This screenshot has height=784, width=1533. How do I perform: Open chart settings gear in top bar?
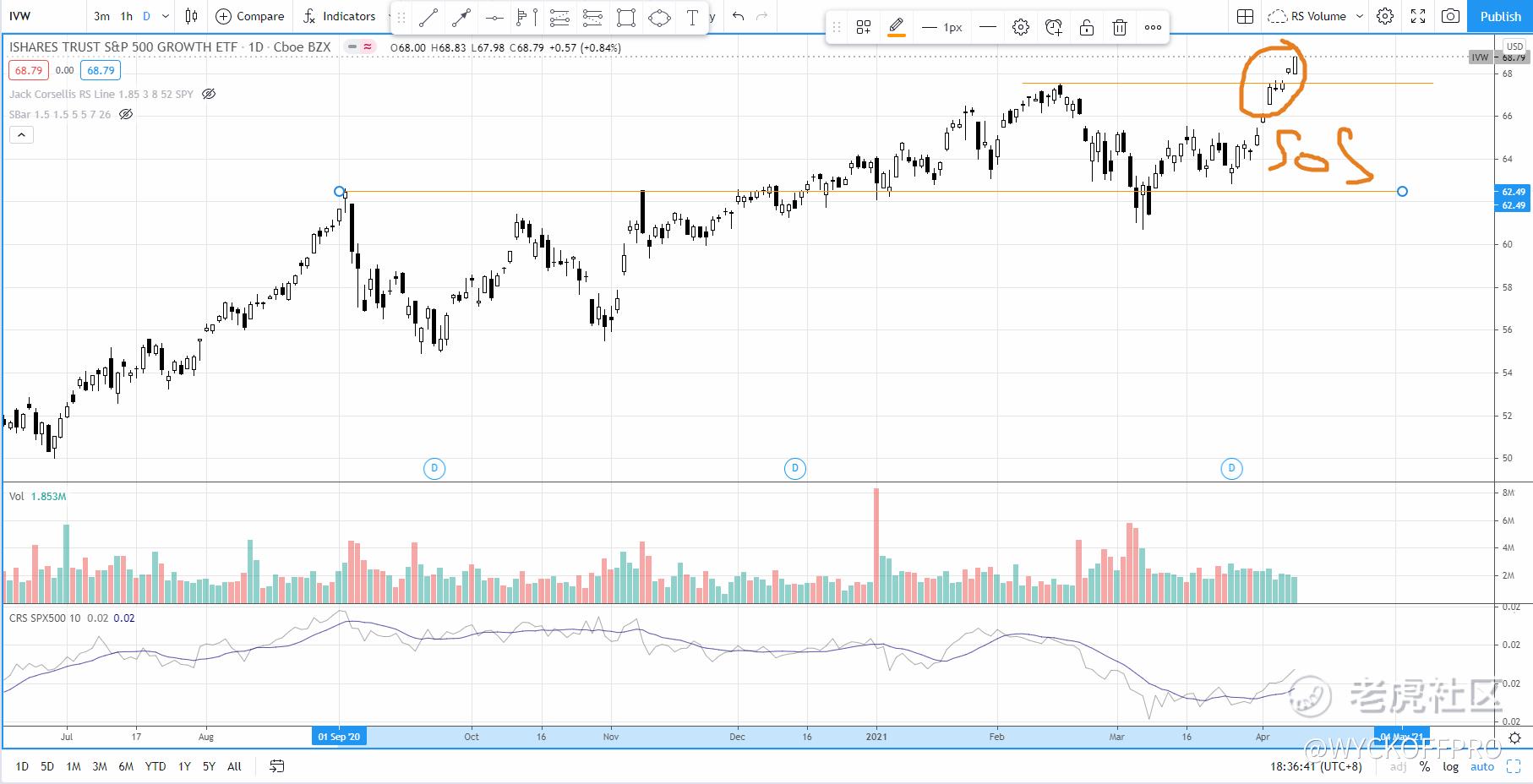pyautogui.click(x=1385, y=16)
